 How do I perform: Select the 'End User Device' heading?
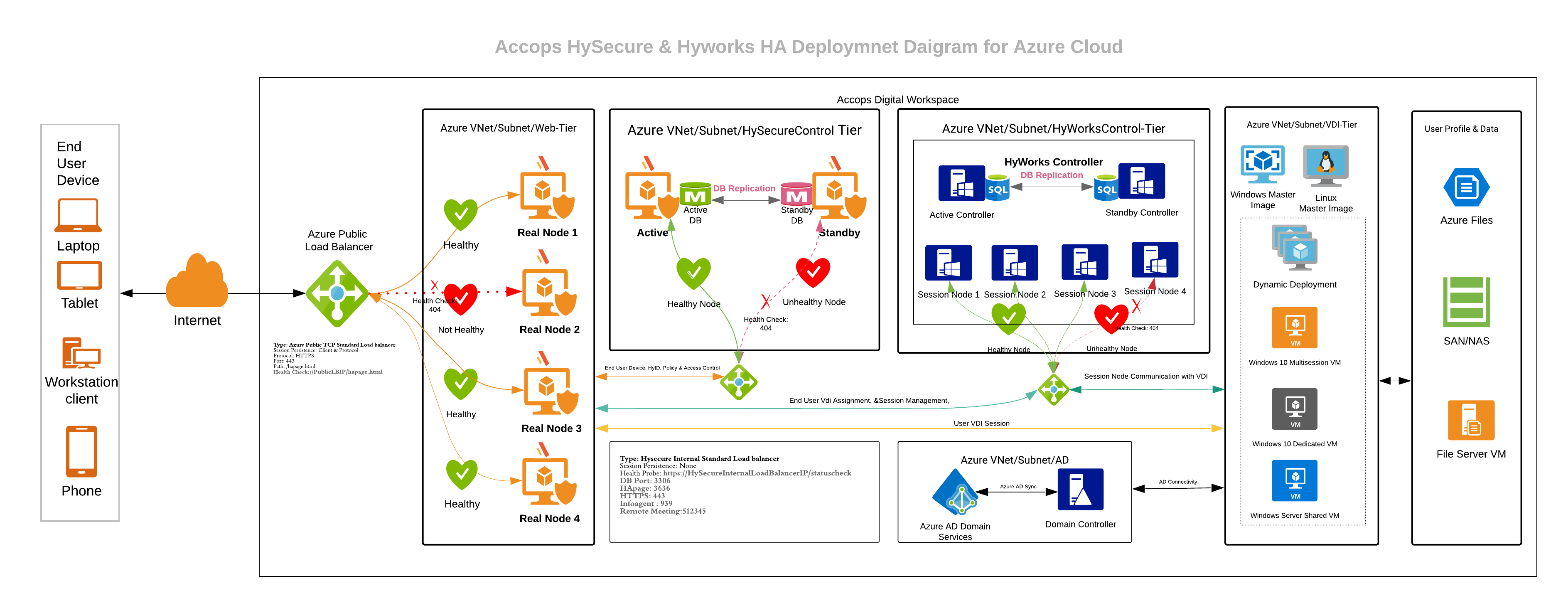(77, 163)
